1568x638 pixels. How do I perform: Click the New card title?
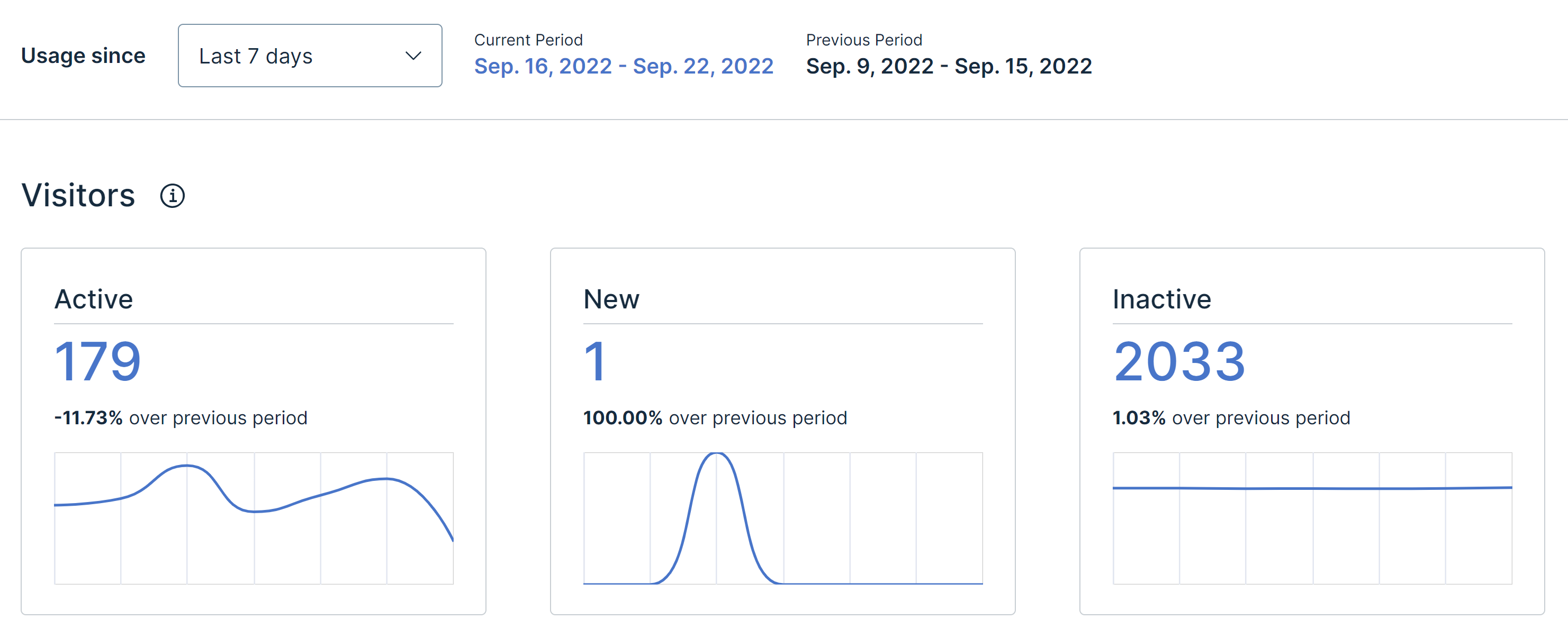[611, 299]
